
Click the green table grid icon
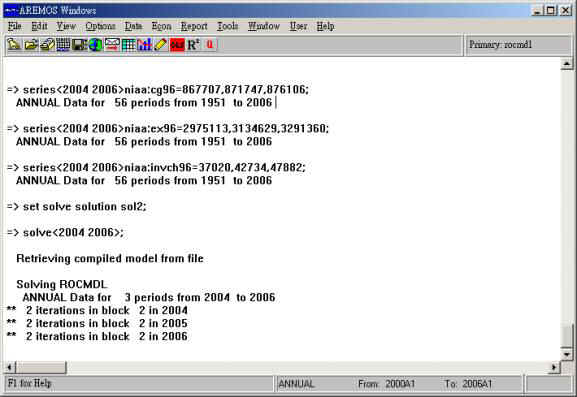click(x=128, y=45)
